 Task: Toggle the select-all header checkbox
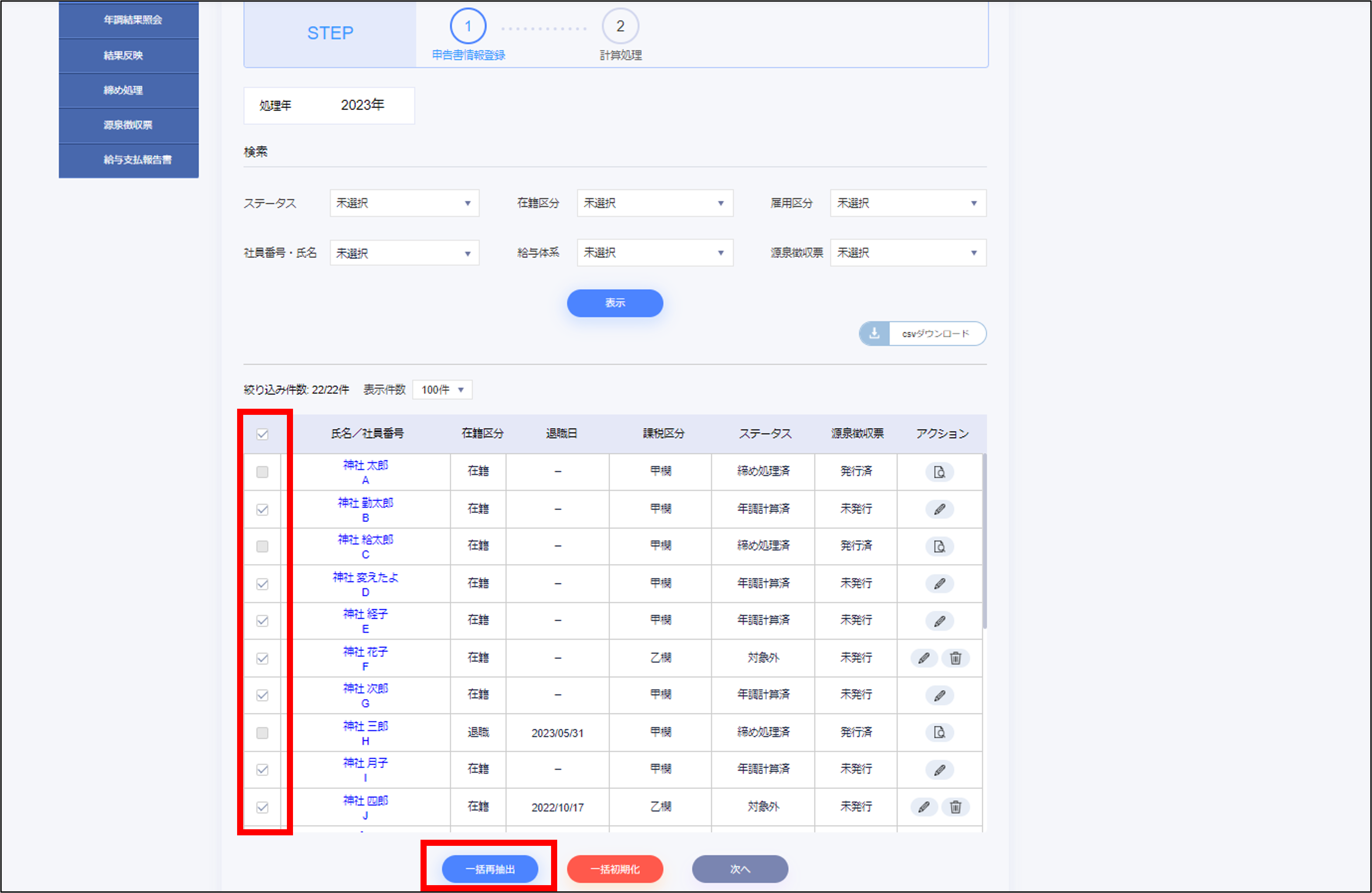262,434
